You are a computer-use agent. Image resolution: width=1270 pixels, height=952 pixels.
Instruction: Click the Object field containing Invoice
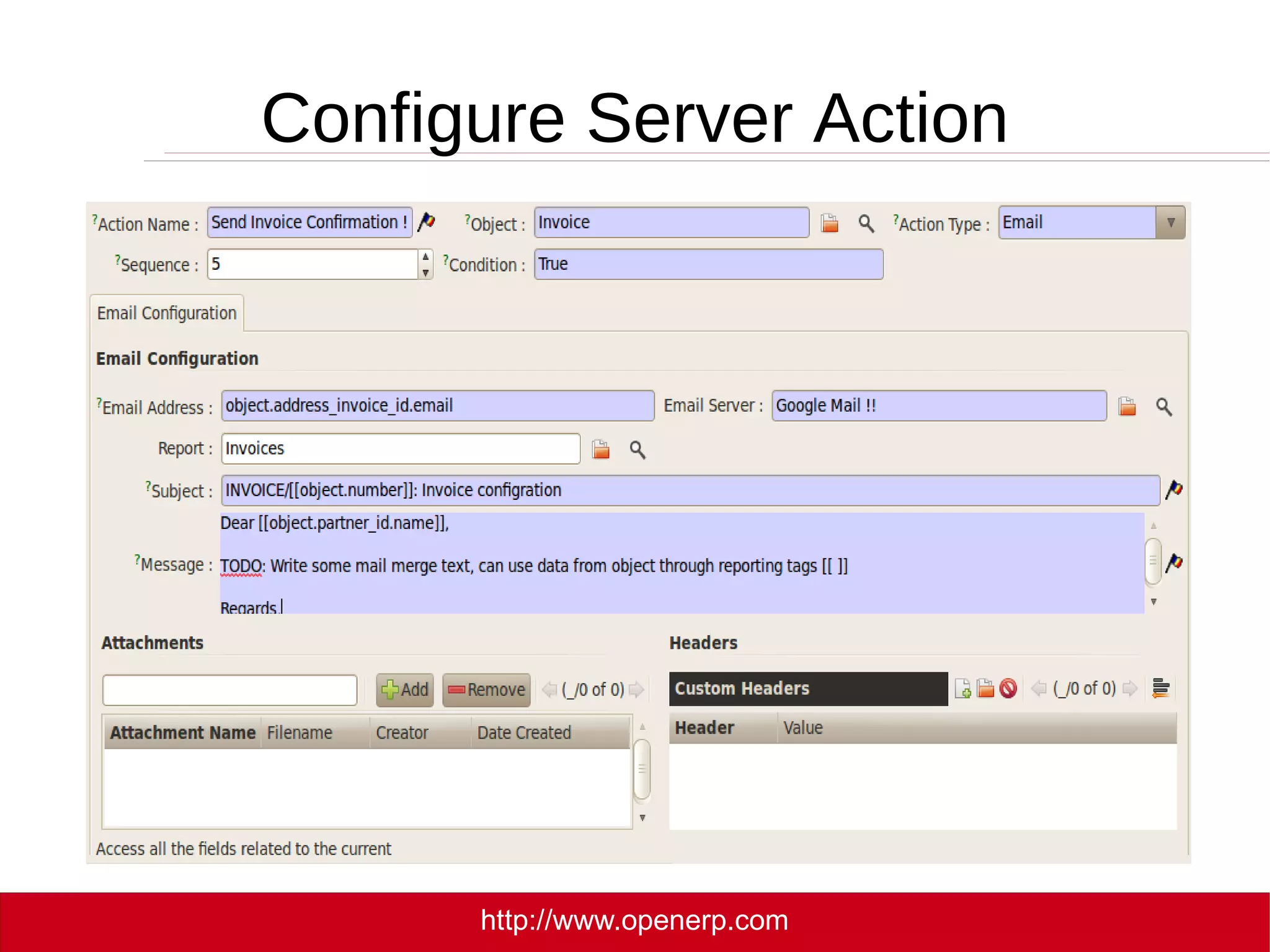(672, 223)
